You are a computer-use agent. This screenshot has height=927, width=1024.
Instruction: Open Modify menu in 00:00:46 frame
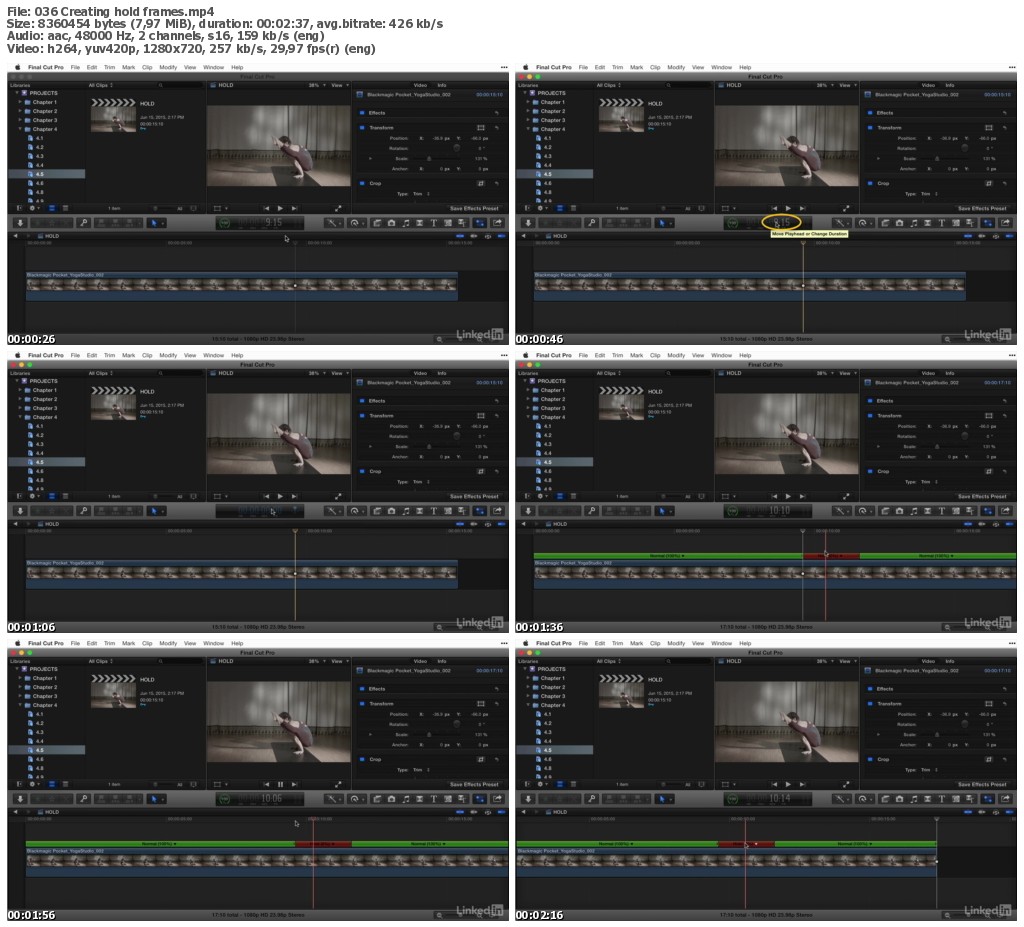(x=676, y=67)
